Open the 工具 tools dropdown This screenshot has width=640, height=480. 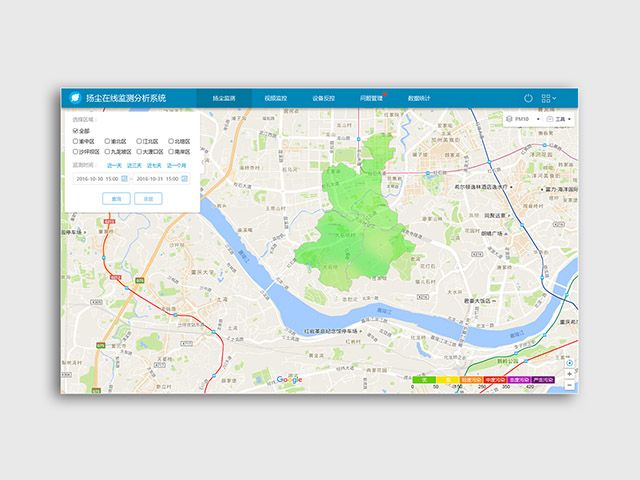[559, 118]
